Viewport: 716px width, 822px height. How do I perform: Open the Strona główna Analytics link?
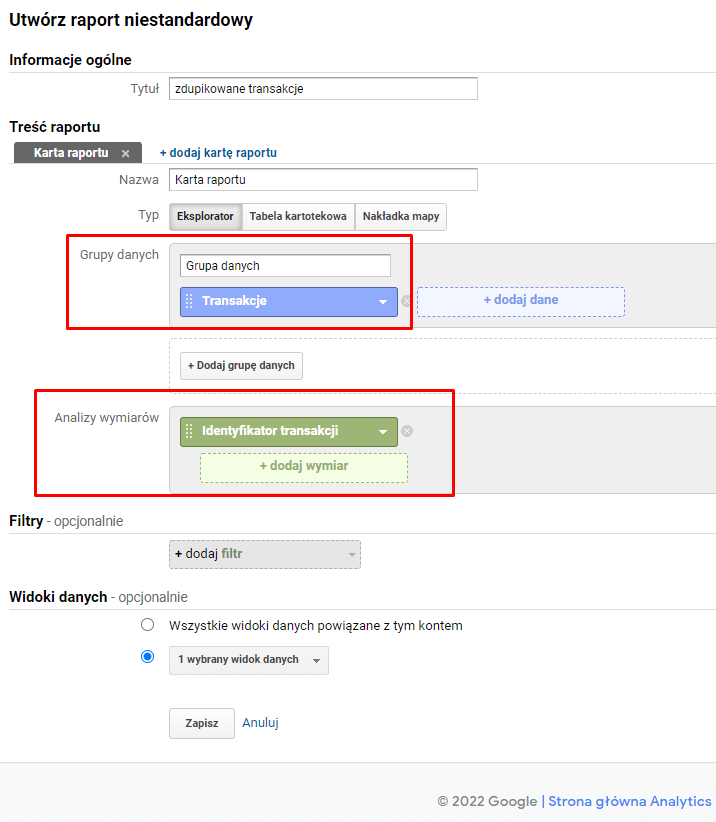(x=630, y=801)
